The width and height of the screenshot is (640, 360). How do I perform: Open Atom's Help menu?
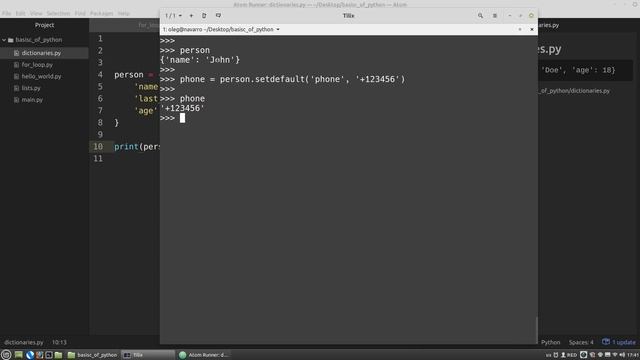pos(124,13)
